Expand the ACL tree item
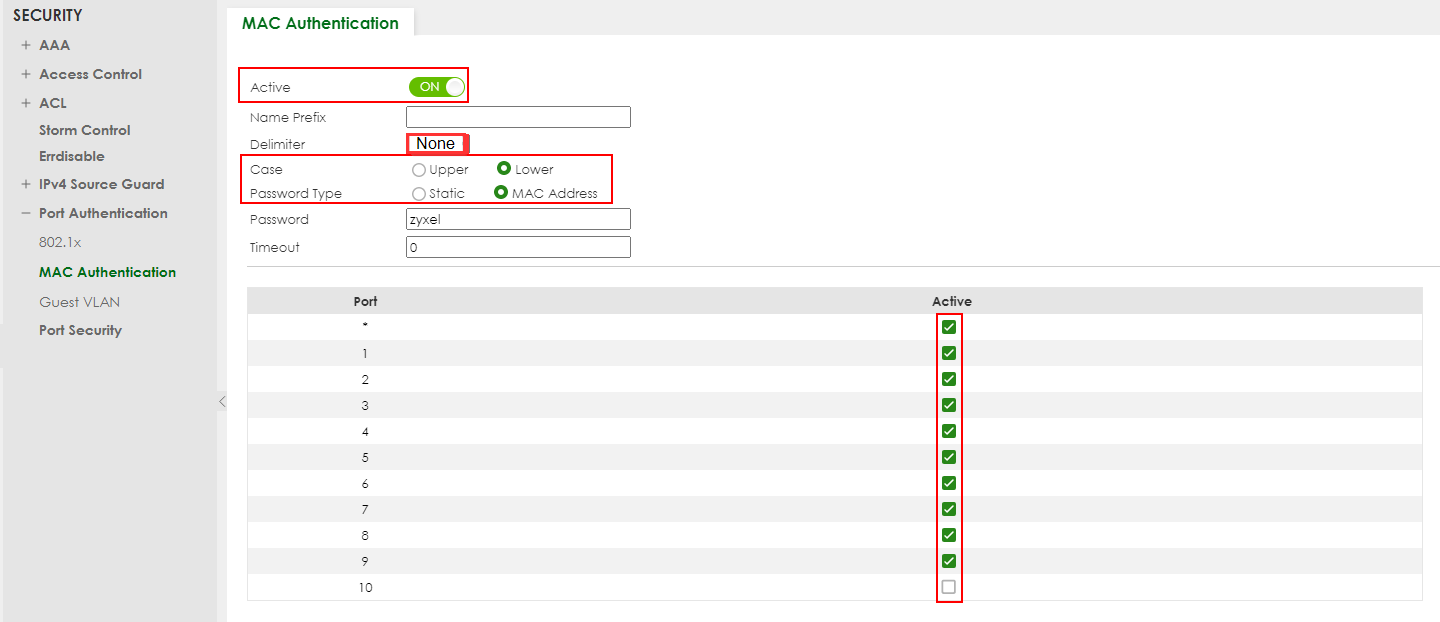Viewport: 1440px width, 622px height. click(26, 103)
